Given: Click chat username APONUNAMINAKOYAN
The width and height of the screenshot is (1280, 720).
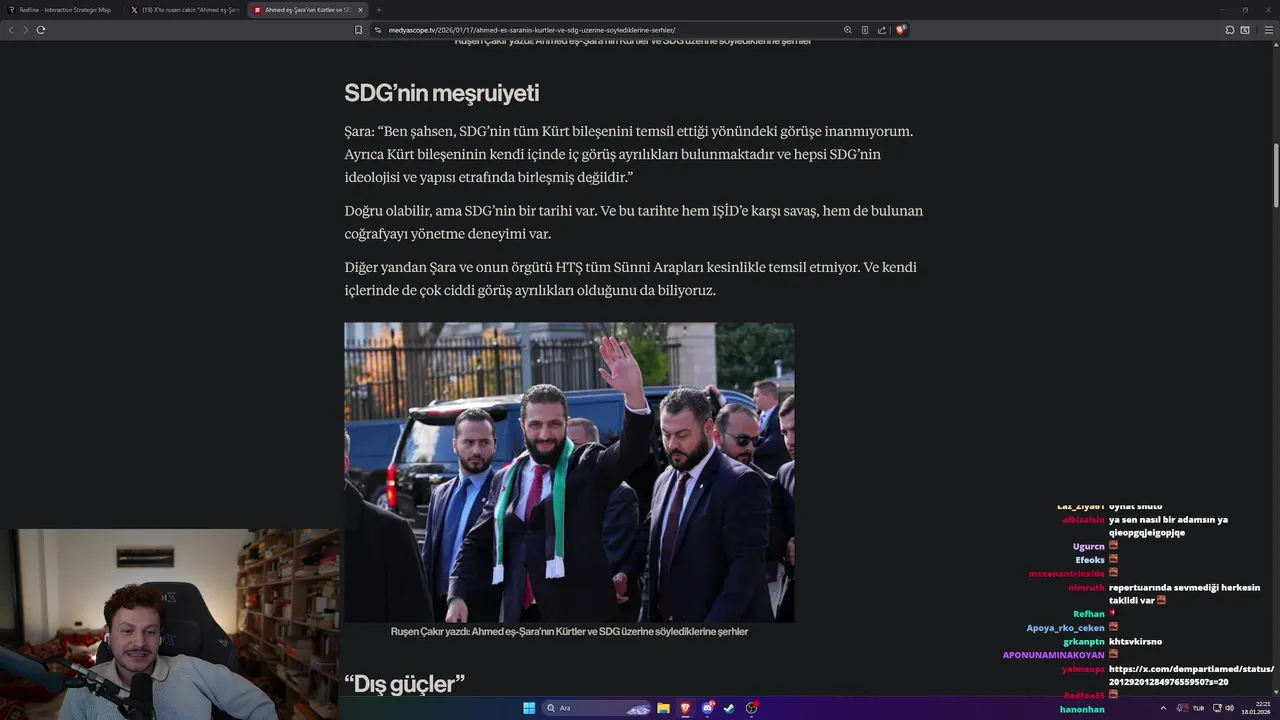Looking at the screenshot, I should tap(1054, 655).
